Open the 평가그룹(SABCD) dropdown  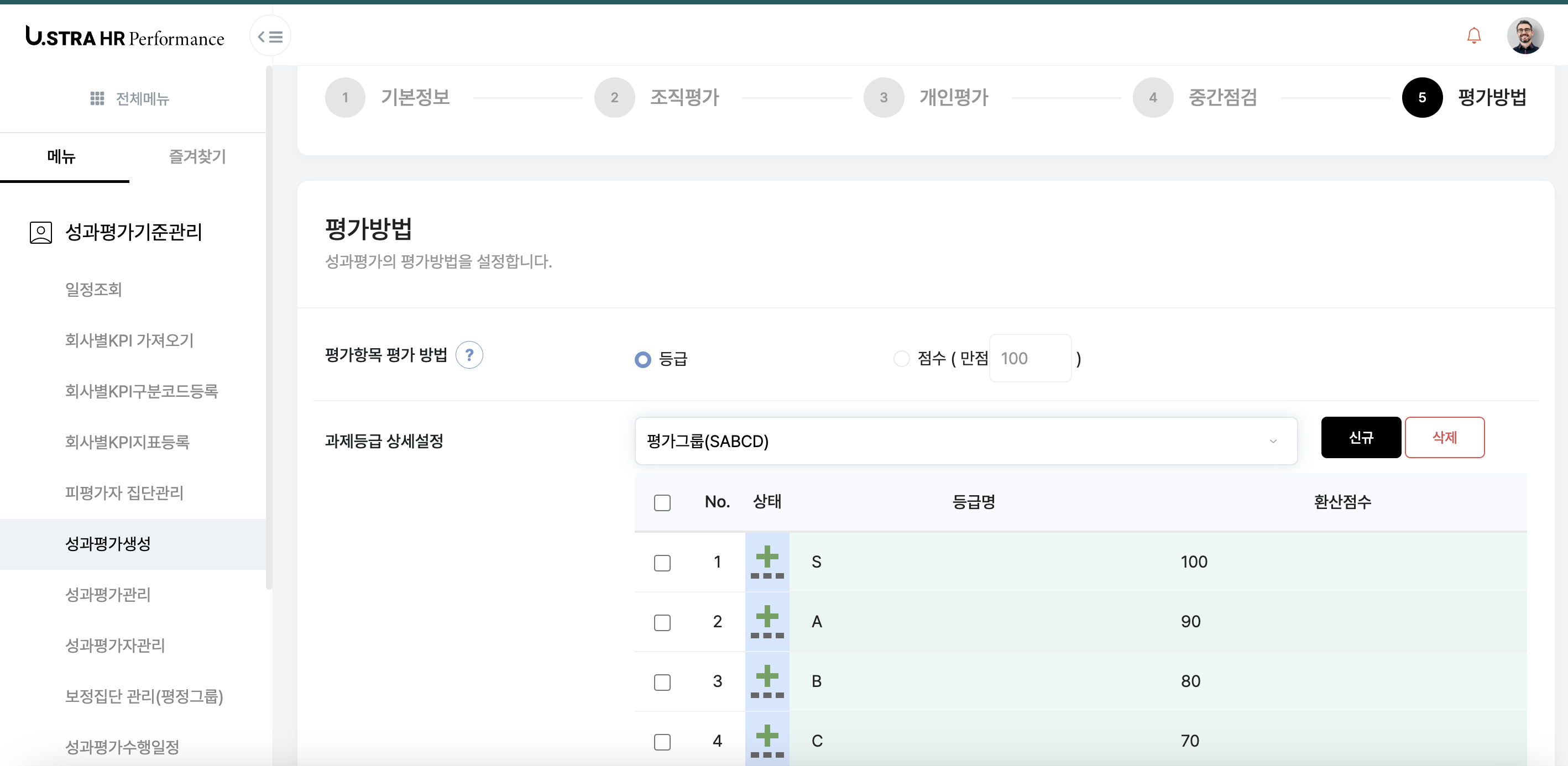pos(965,441)
